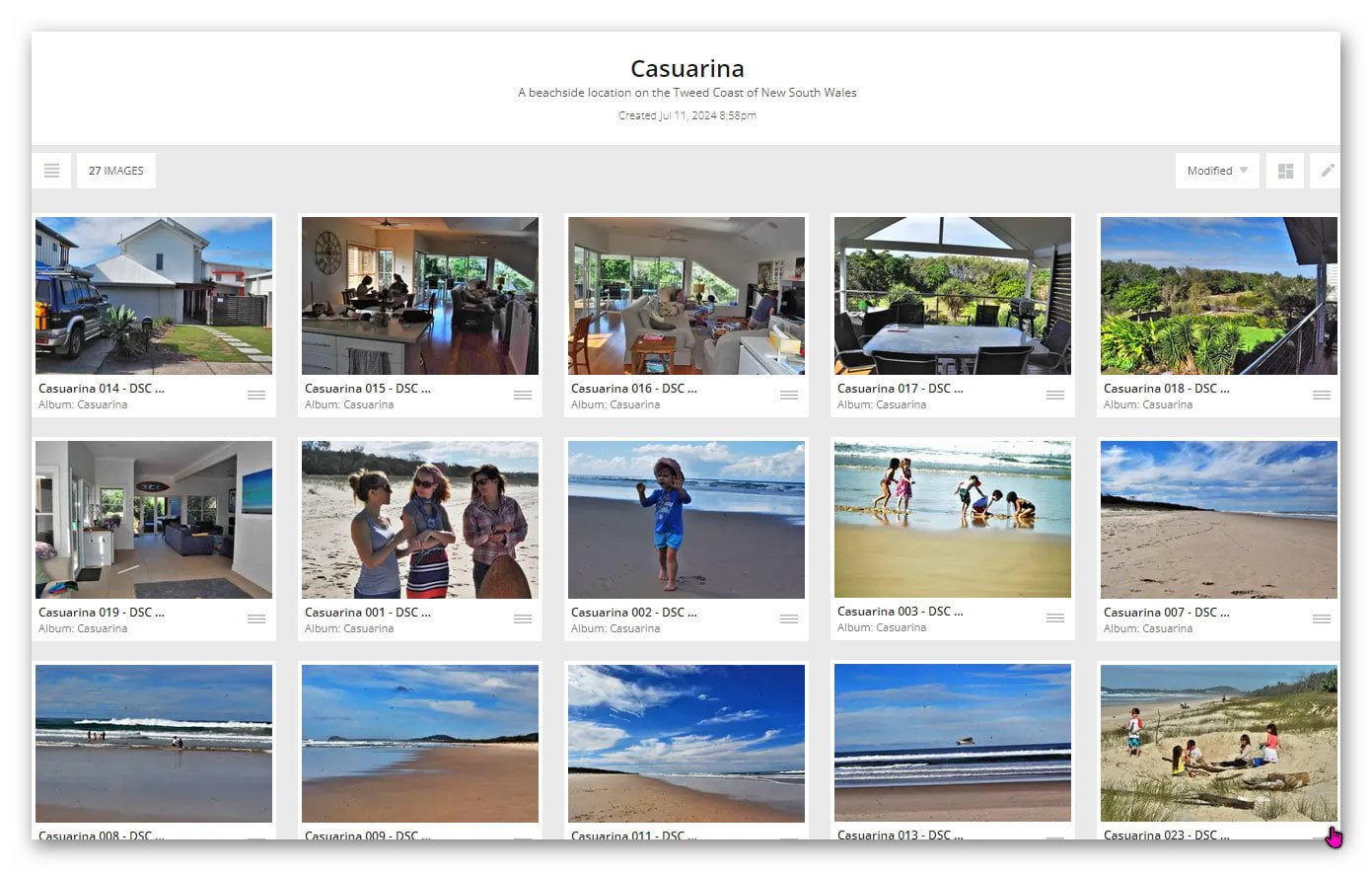Open Casuarina 018 garden balcony thumbnail
The width and height of the screenshot is (1372, 872).
(x=1219, y=296)
